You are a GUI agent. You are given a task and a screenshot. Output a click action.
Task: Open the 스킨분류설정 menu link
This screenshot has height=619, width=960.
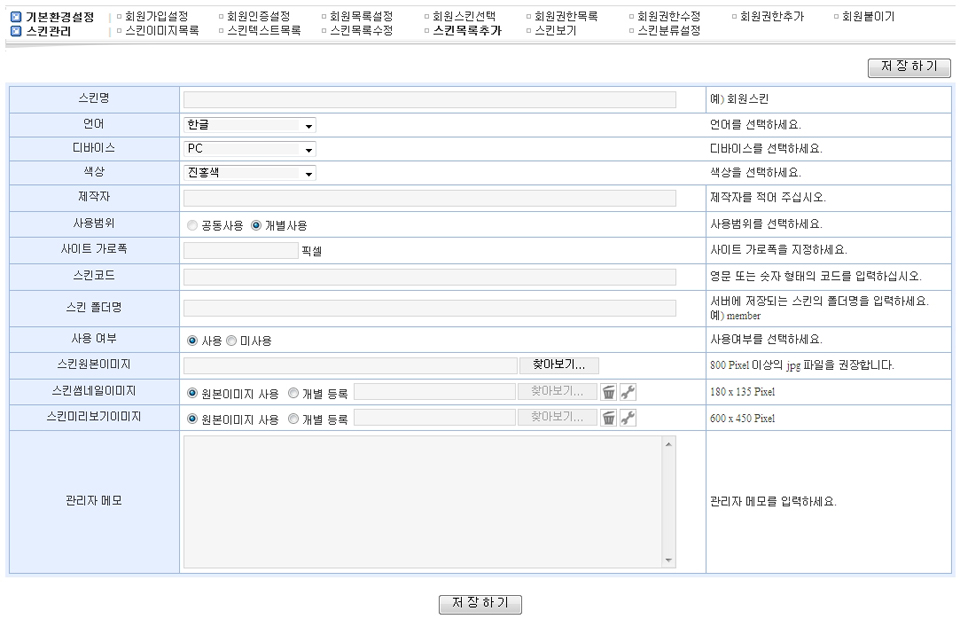(x=668, y=31)
